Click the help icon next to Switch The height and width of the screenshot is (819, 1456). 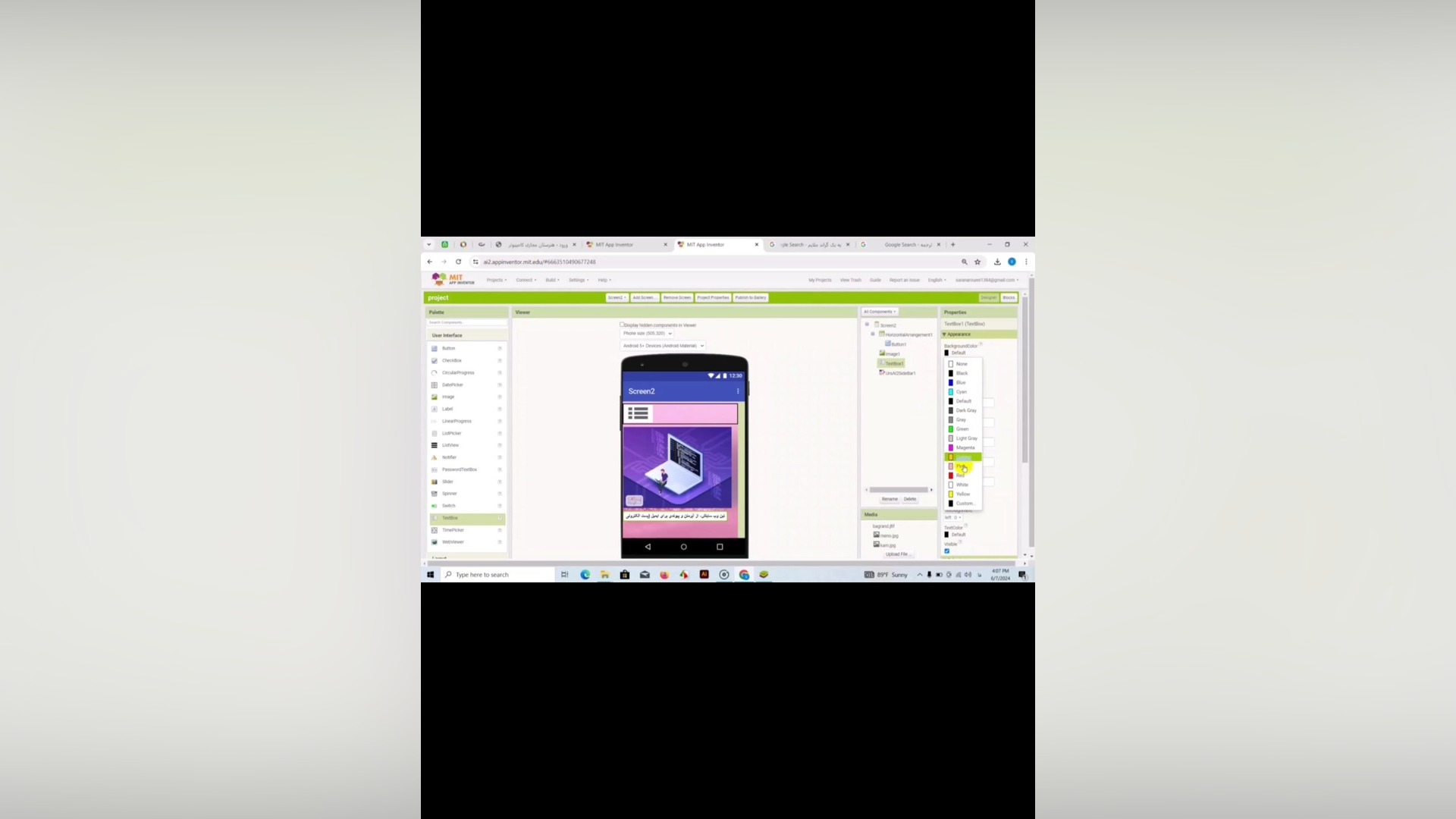click(x=500, y=506)
